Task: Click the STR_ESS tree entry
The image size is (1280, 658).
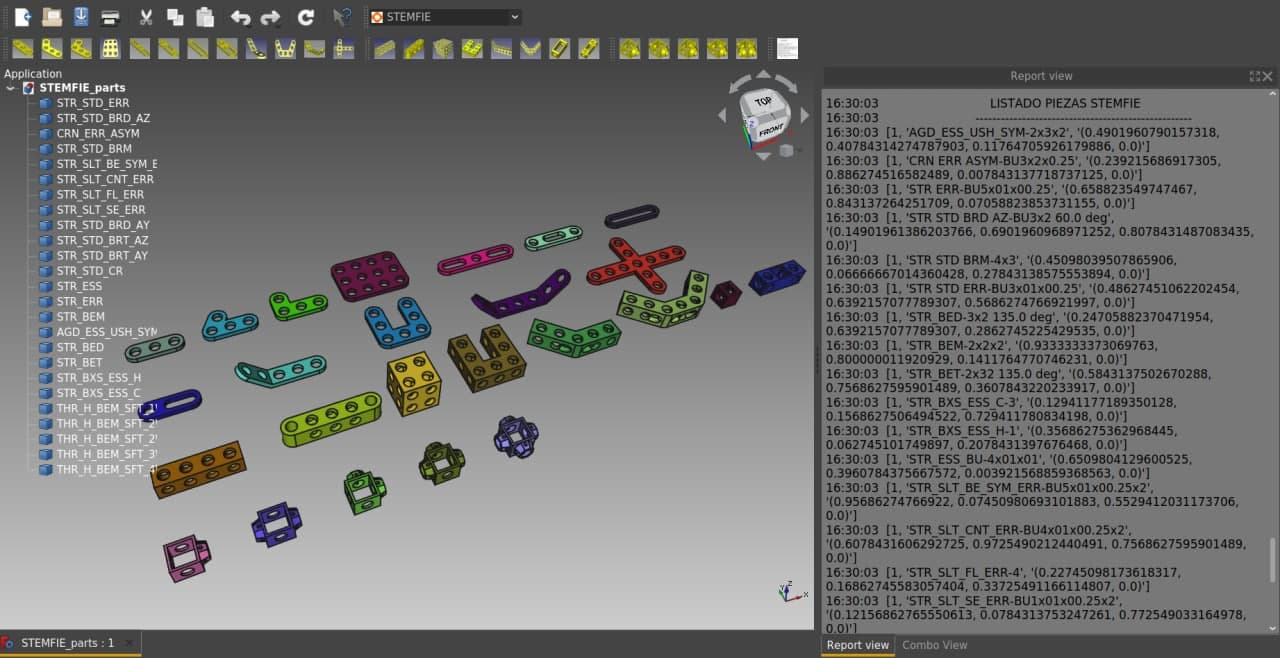Action: [79, 286]
